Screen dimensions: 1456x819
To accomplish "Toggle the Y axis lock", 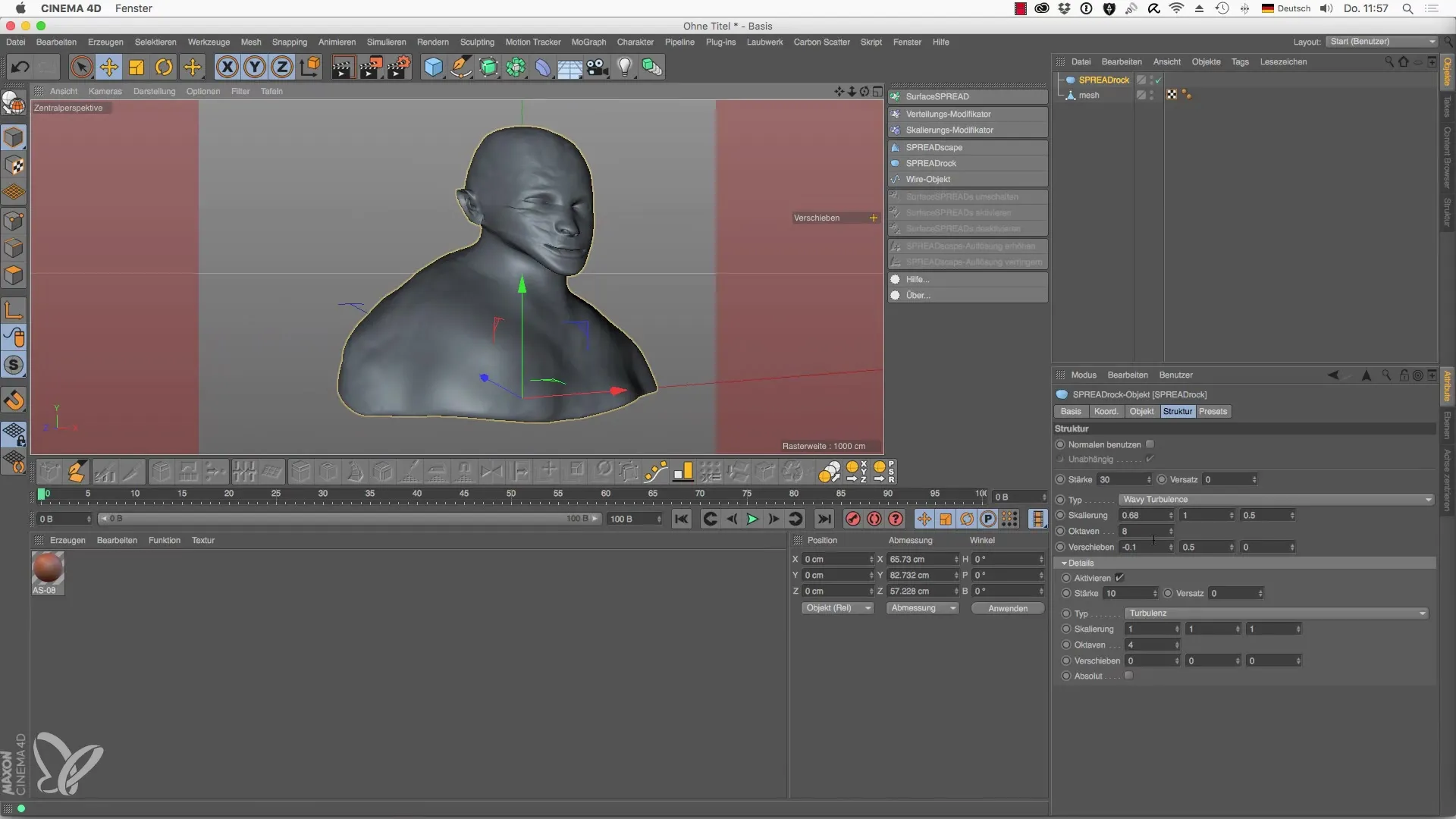I will pyautogui.click(x=255, y=67).
